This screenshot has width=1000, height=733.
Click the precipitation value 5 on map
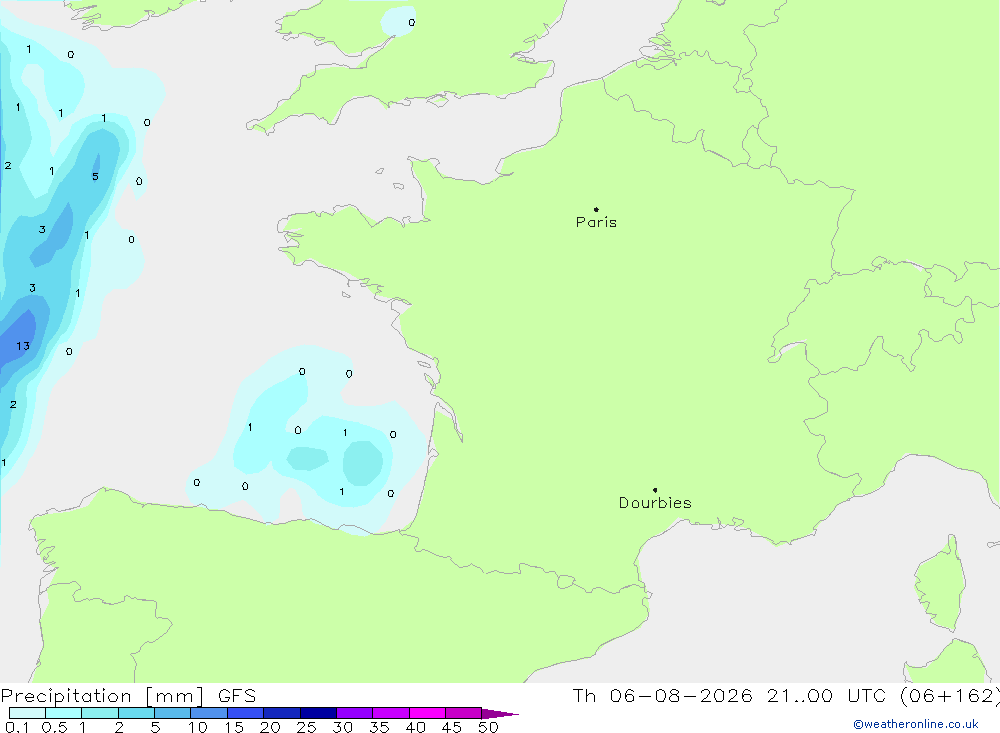coord(95,177)
